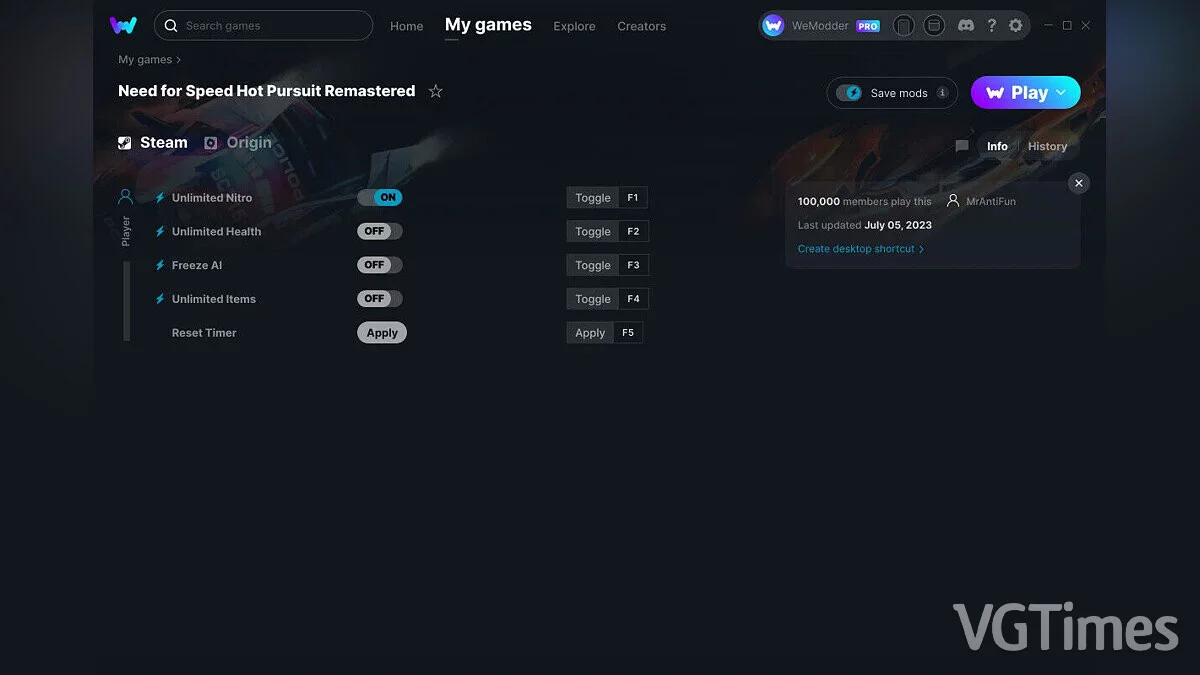The height and width of the screenshot is (675, 1200).
Task: Click the WeMod logo icon
Action: (123, 25)
